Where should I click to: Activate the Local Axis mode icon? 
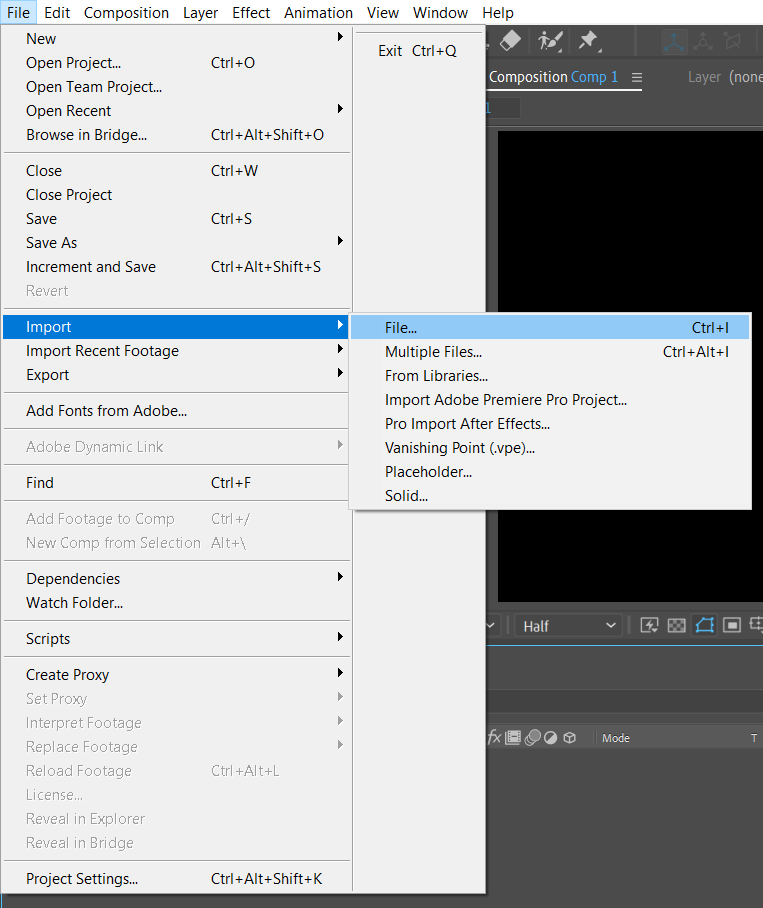[674, 42]
